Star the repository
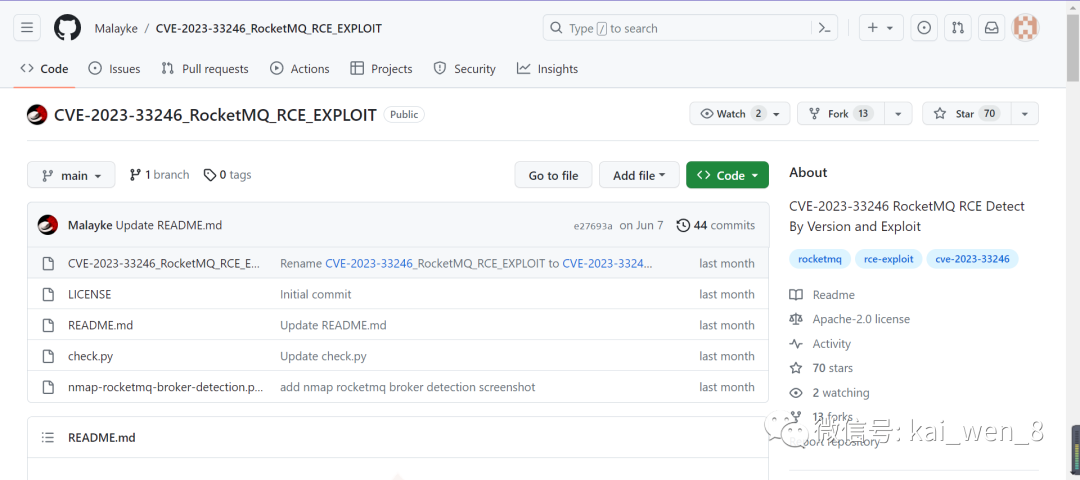 click(x=966, y=114)
